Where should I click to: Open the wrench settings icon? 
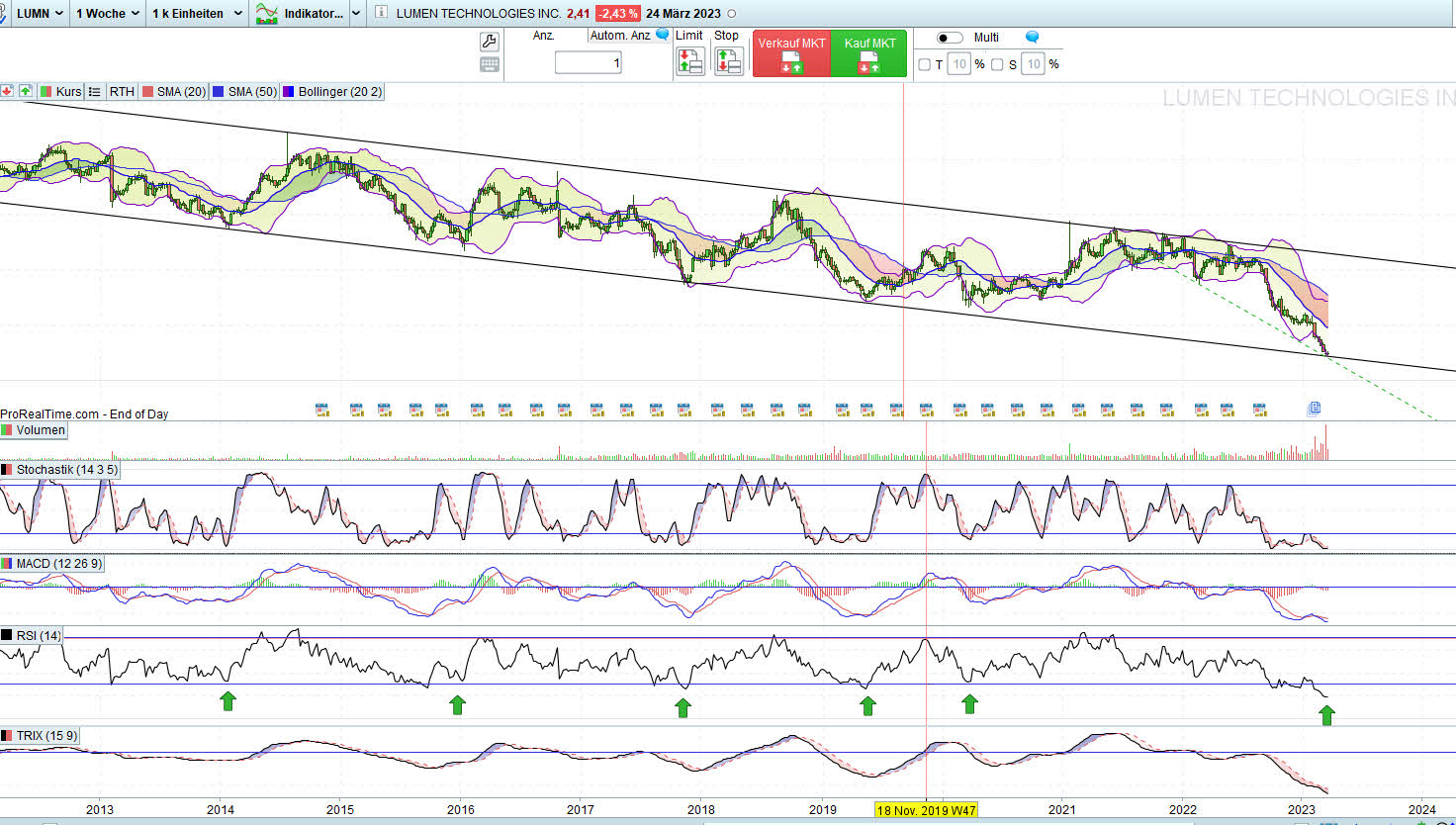[x=489, y=42]
